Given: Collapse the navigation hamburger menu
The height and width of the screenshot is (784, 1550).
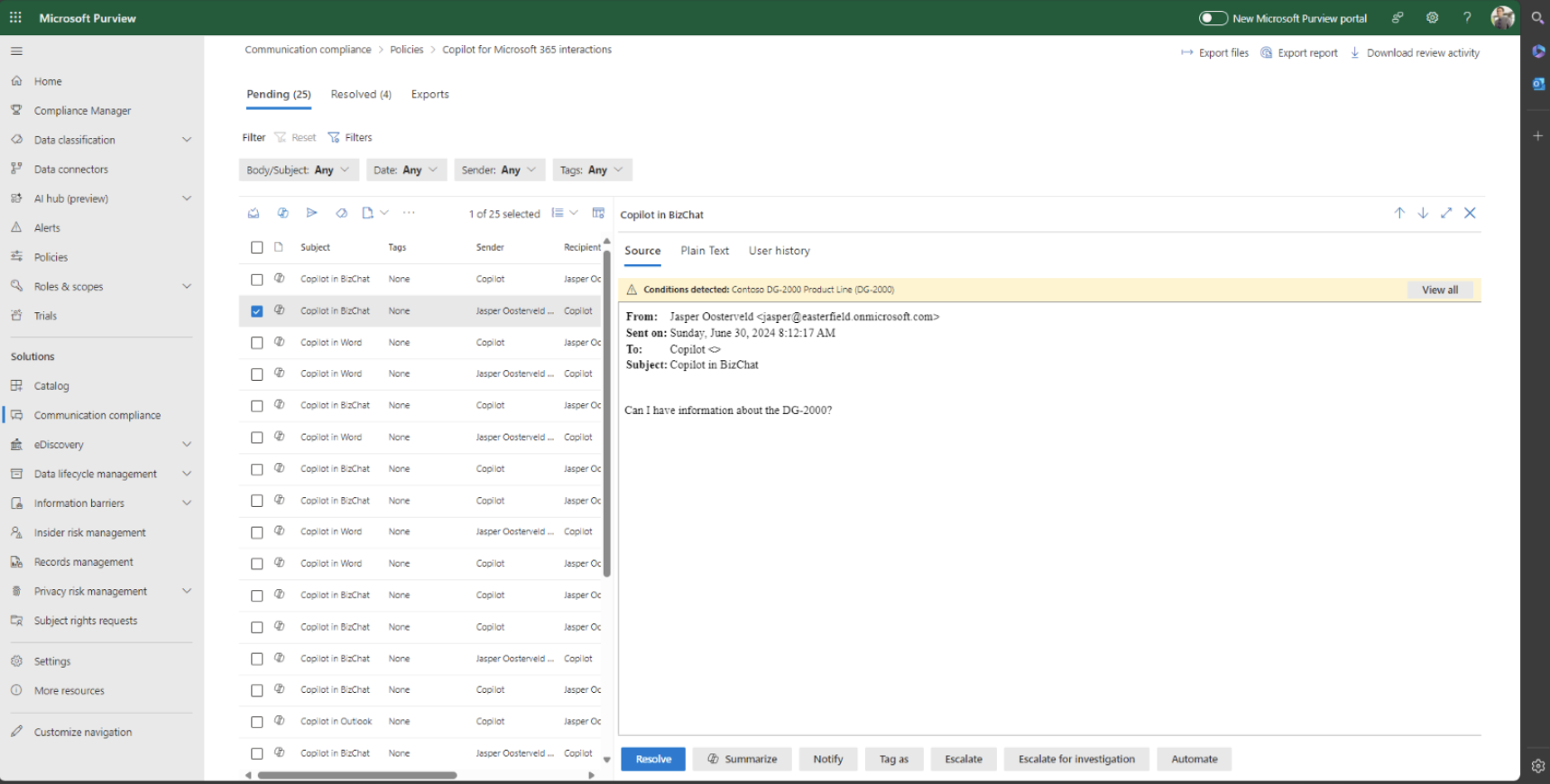Looking at the screenshot, I should pos(16,51).
